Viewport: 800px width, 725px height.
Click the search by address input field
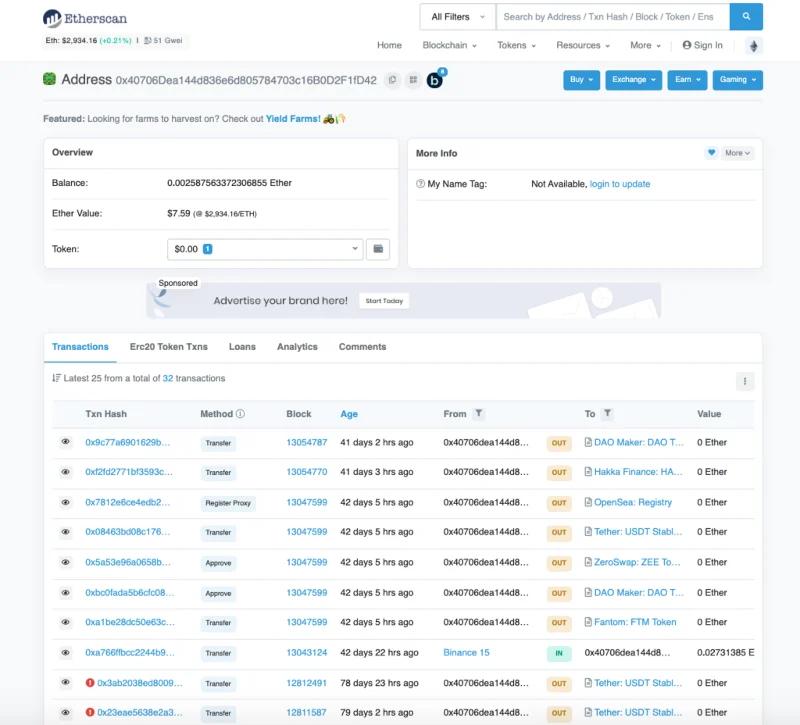613,17
